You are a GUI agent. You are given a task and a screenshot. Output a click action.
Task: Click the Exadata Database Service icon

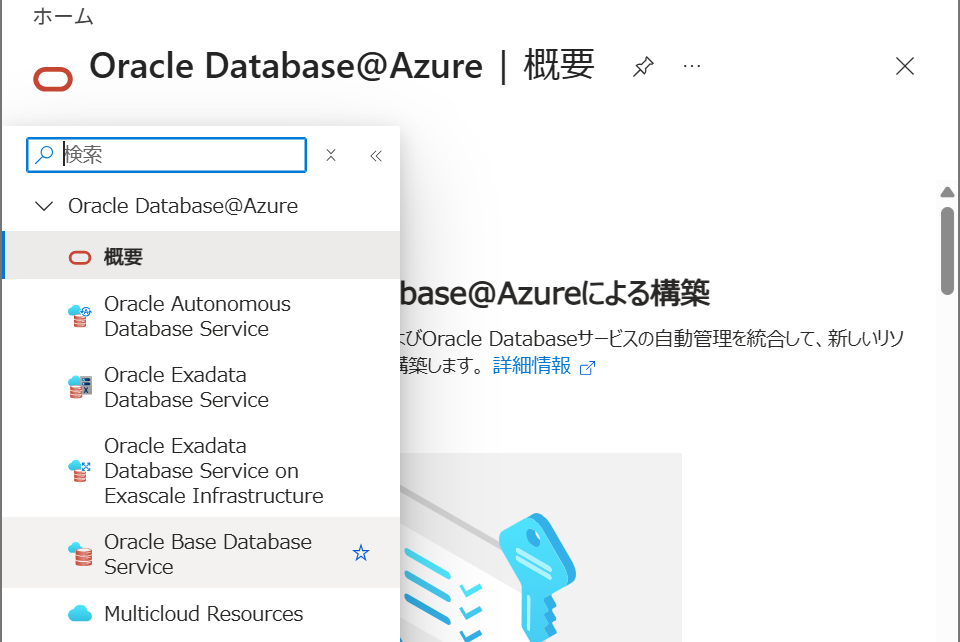pos(80,387)
